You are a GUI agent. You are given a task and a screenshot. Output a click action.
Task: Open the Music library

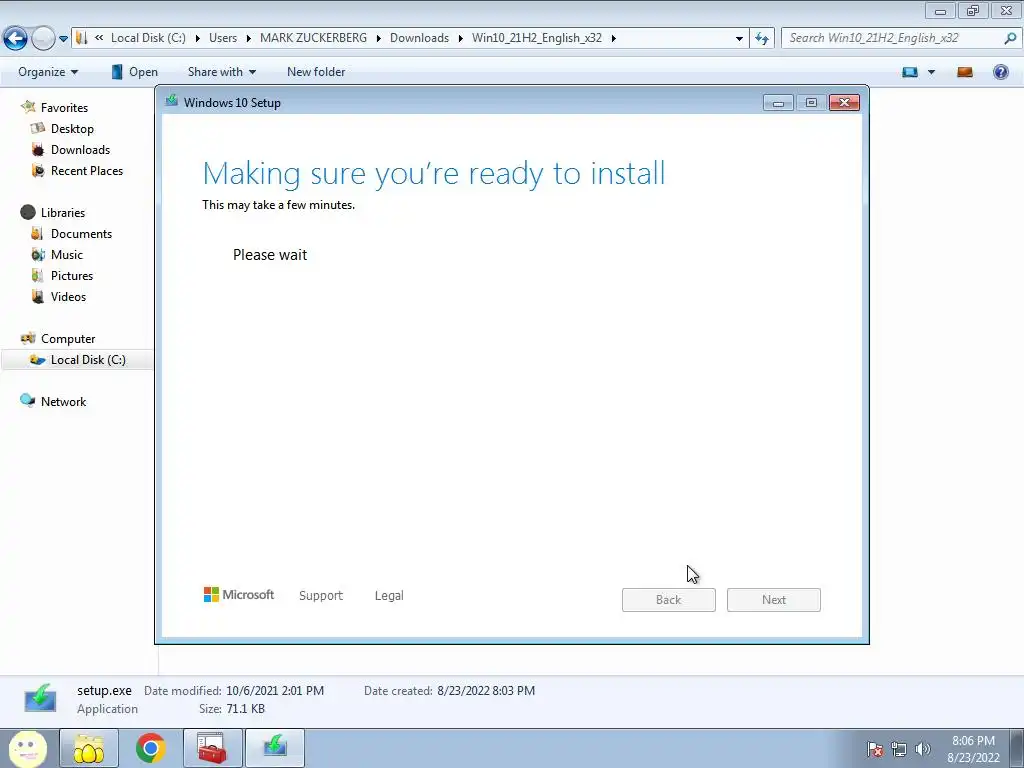(67, 255)
